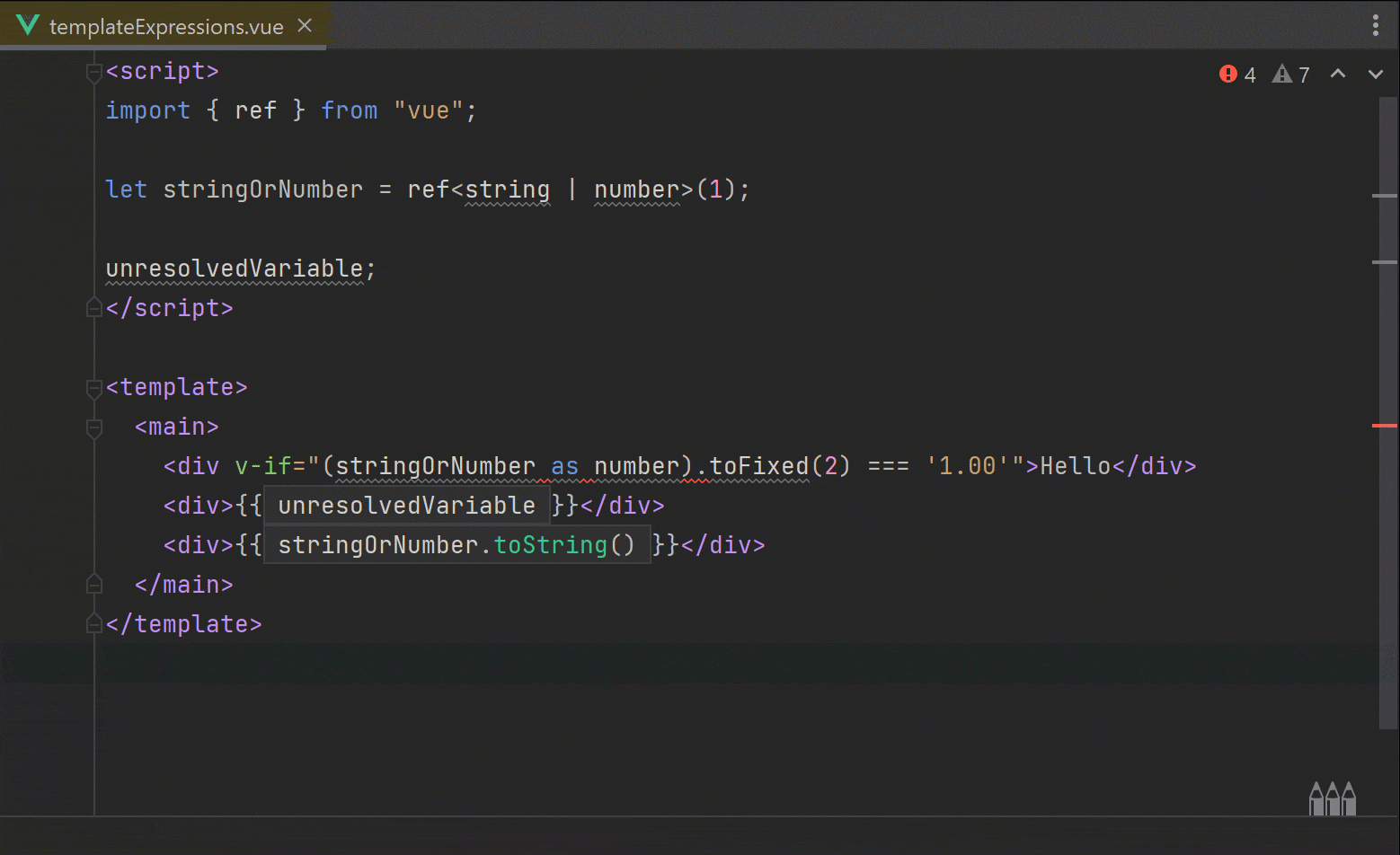Collapse the opening main tag fold marker
Viewport: 1400px width, 855px height.
pyautogui.click(x=93, y=427)
